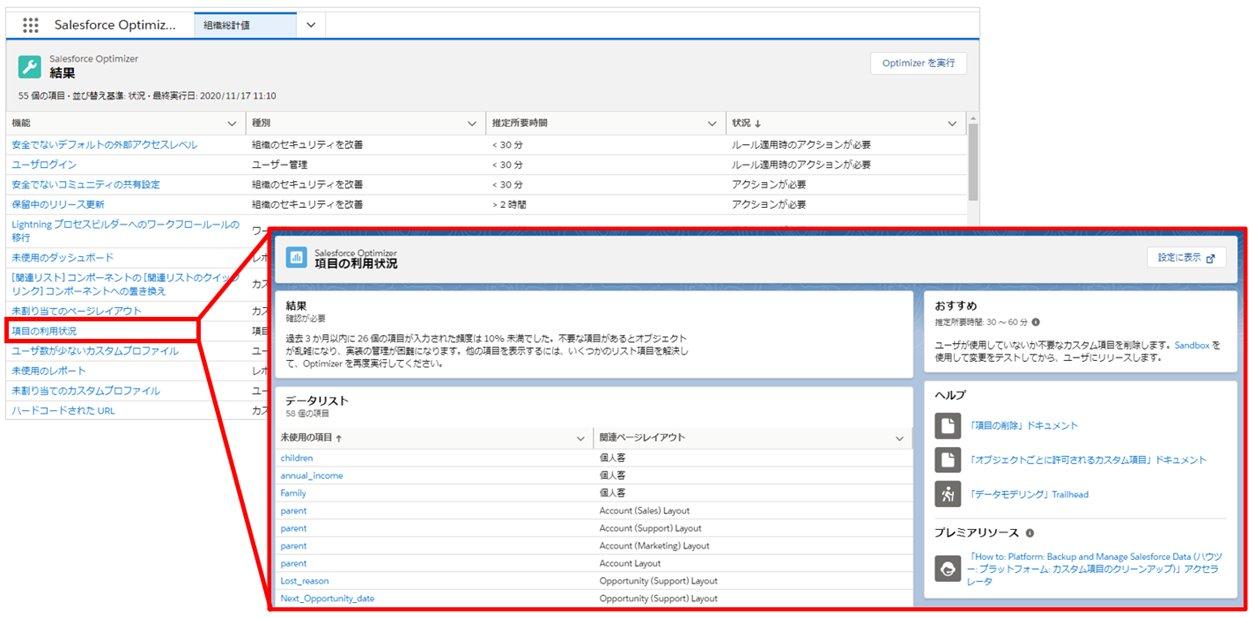
Task: Open the 機能 column dropdown
Action: [232, 123]
